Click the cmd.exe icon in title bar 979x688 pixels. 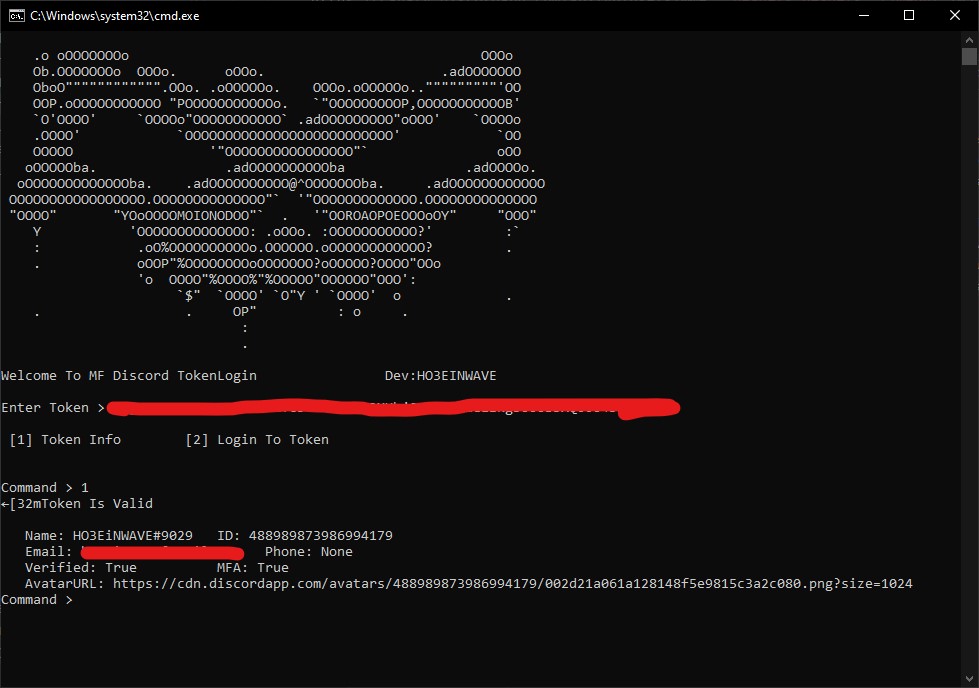pos(17,16)
